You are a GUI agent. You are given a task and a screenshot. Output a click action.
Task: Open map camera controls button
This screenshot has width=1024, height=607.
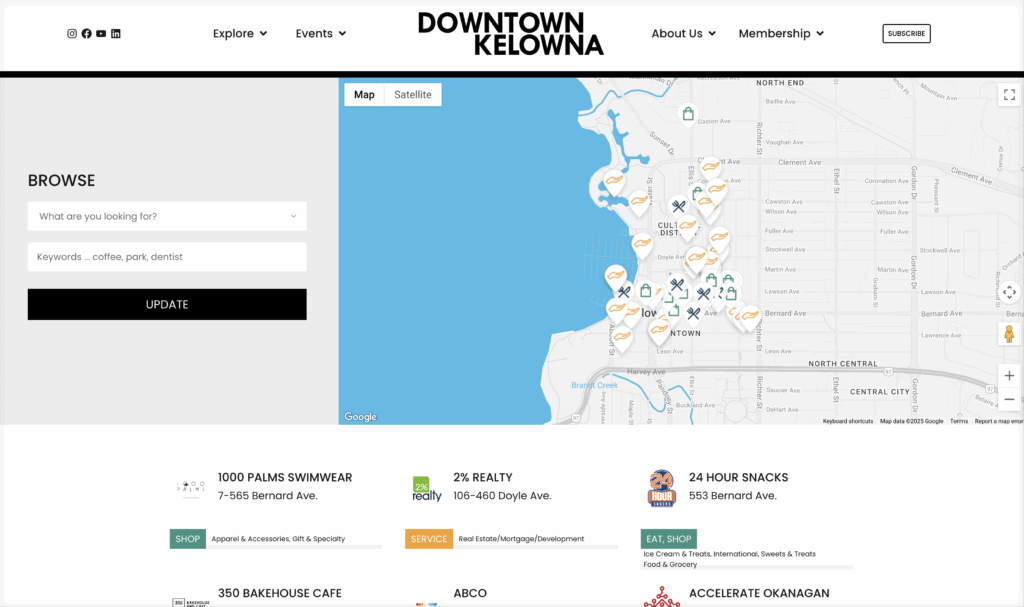(1009, 292)
